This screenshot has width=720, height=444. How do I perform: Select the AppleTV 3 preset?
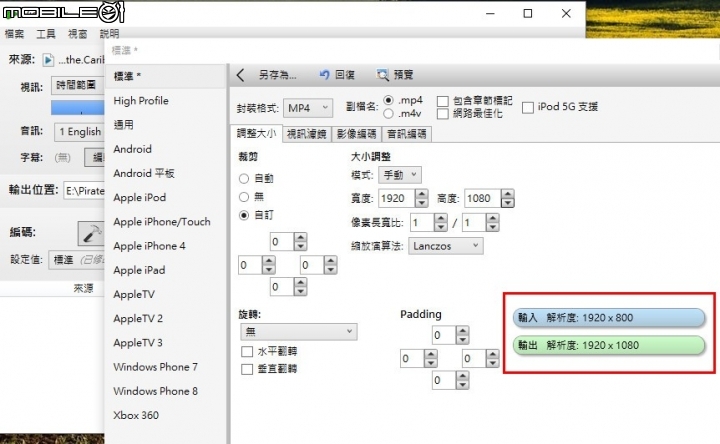click(165, 343)
